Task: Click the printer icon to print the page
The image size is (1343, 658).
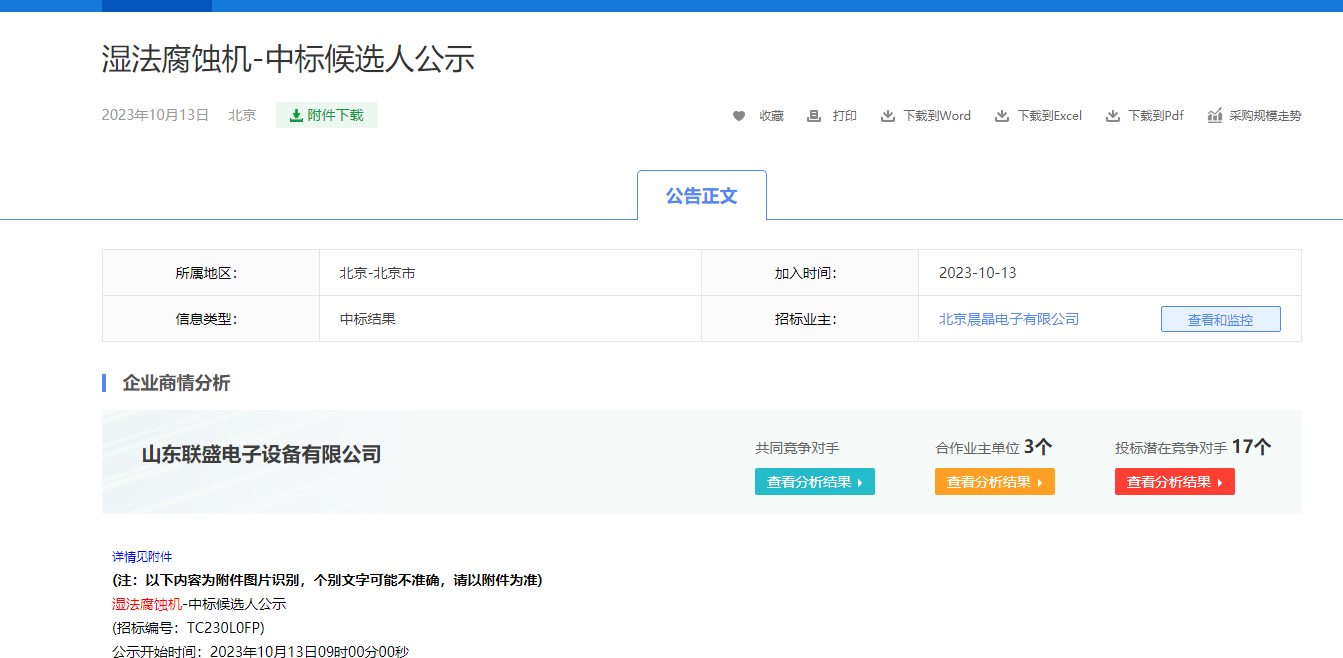Action: pyautogui.click(x=814, y=116)
